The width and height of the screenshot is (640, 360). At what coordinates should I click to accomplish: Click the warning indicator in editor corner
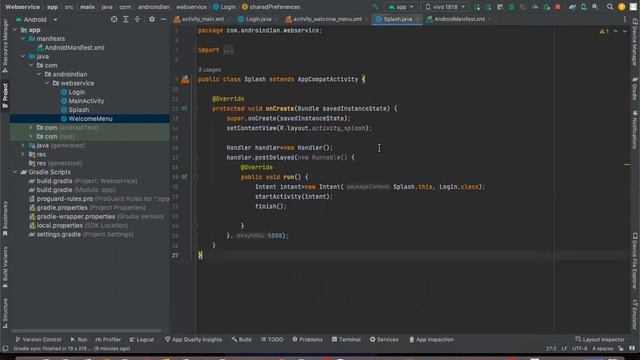[604, 31]
